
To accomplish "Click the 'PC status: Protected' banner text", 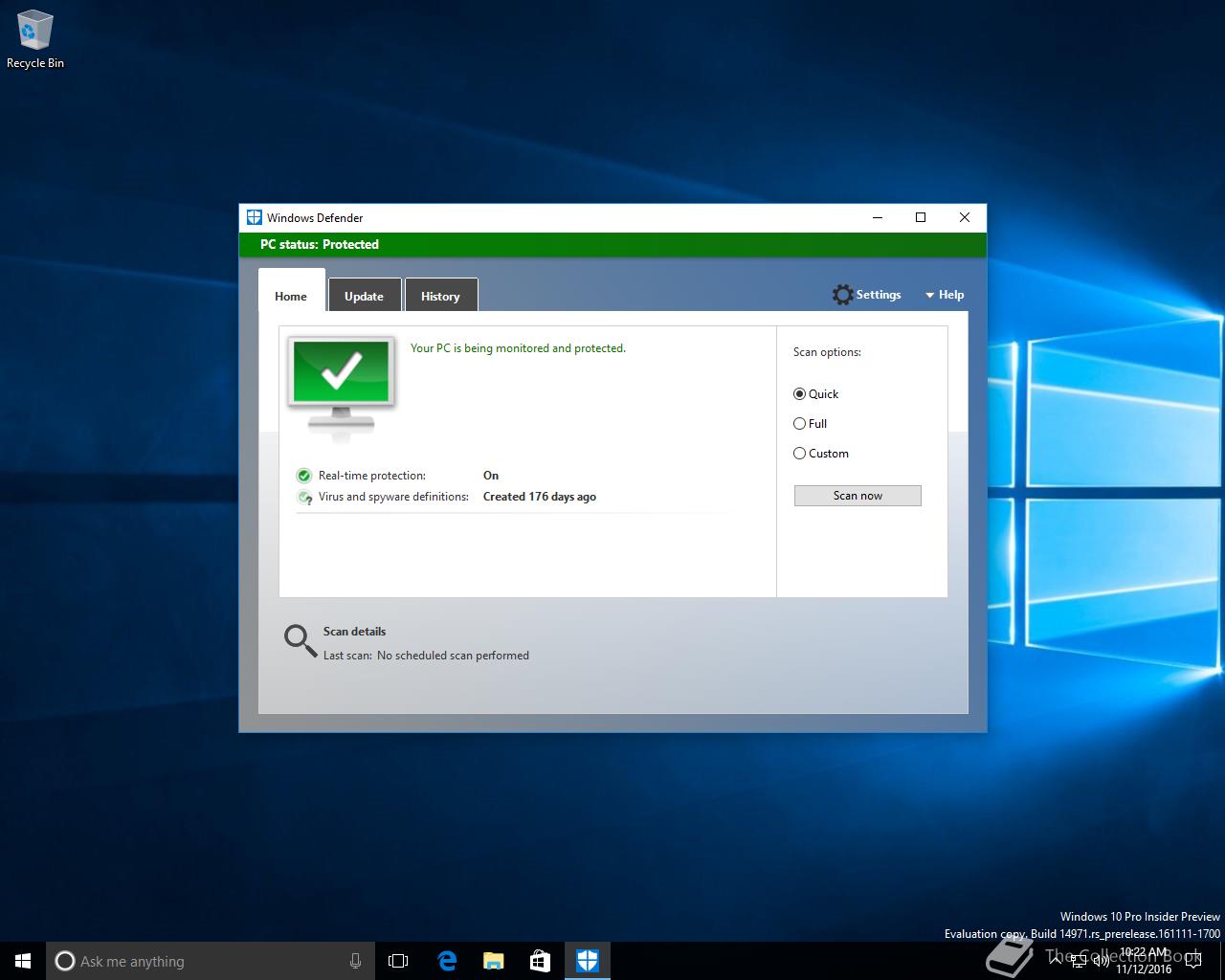I will point(320,244).
